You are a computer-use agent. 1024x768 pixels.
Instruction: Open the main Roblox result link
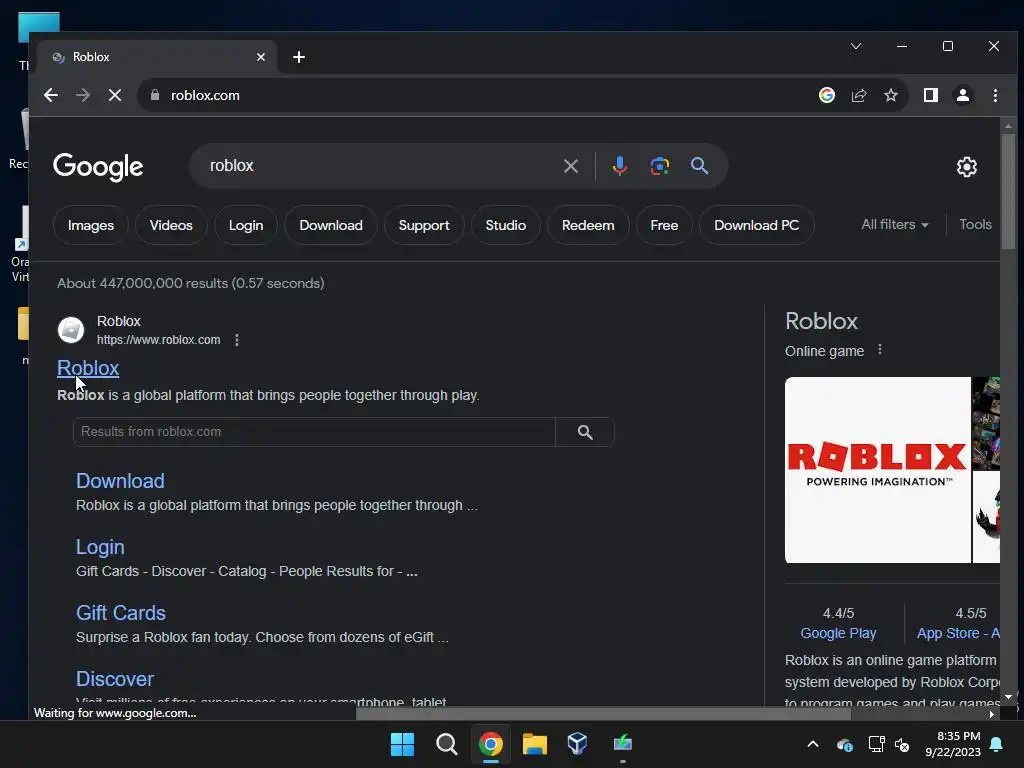coord(88,368)
